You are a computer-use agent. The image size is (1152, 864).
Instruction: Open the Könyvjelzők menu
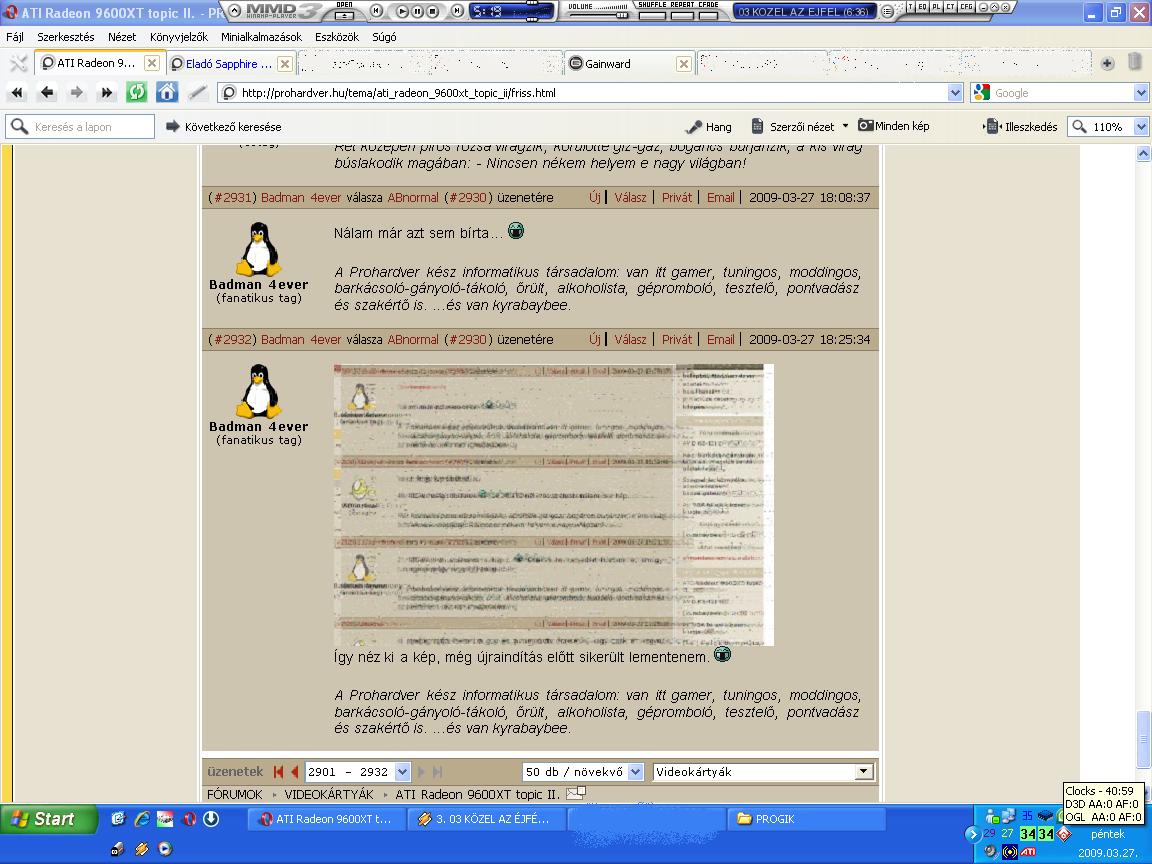coord(179,36)
